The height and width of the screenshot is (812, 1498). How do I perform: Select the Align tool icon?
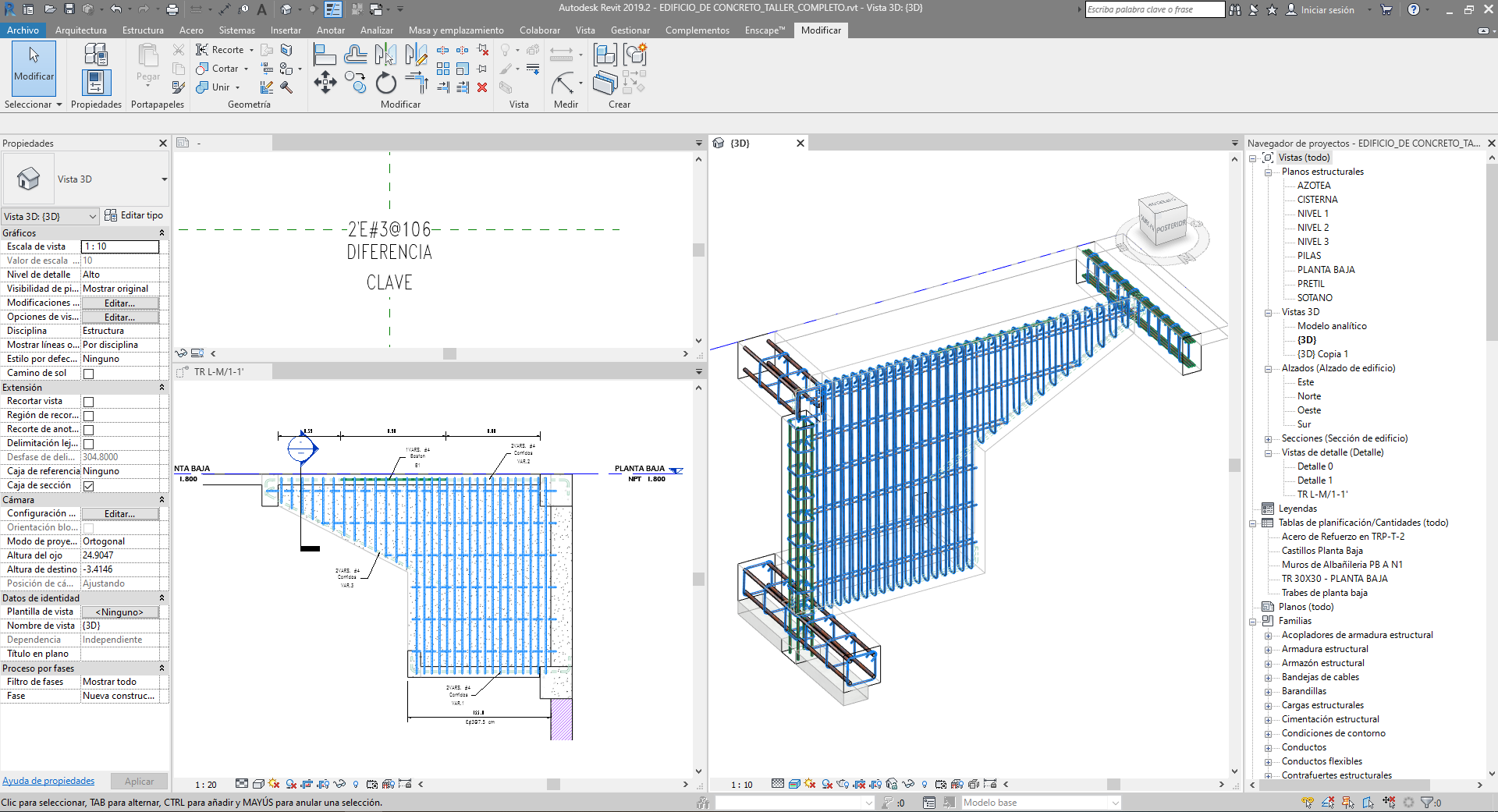point(324,55)
